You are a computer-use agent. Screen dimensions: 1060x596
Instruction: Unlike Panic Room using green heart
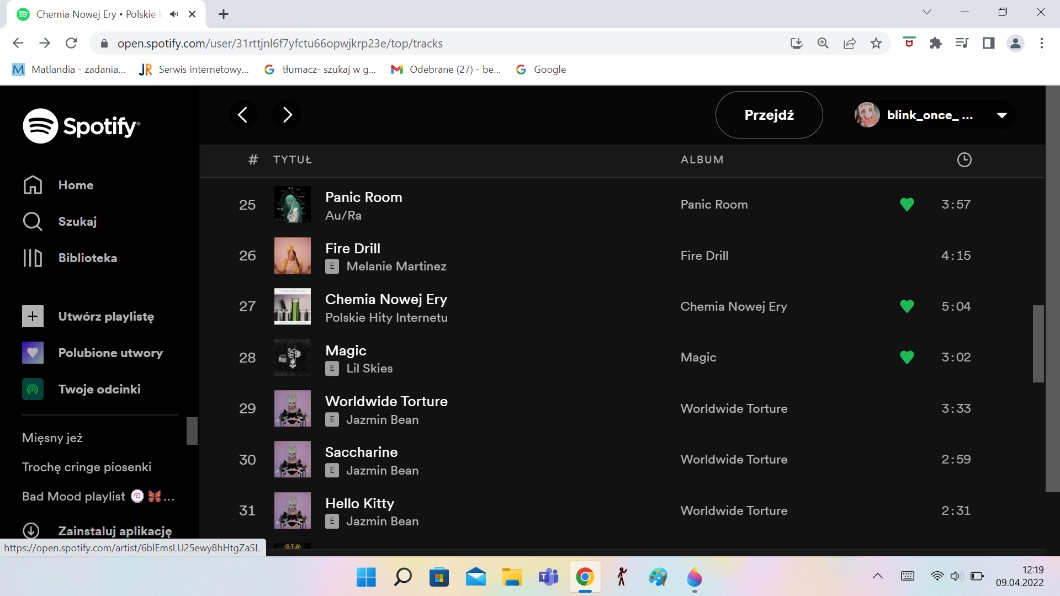pyautogui.click(x=907, y=205)
